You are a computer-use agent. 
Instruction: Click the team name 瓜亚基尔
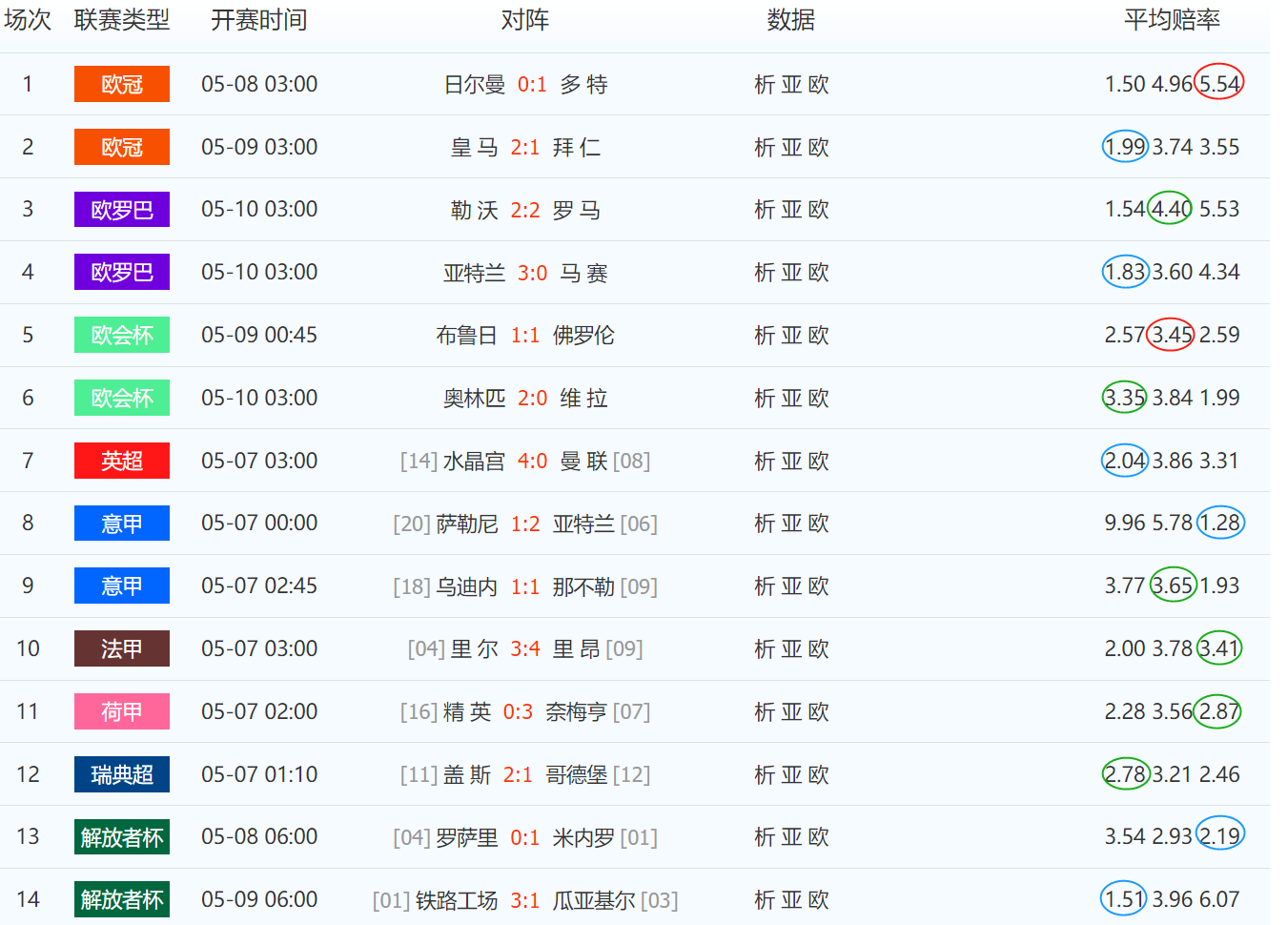tap(594, 900)
